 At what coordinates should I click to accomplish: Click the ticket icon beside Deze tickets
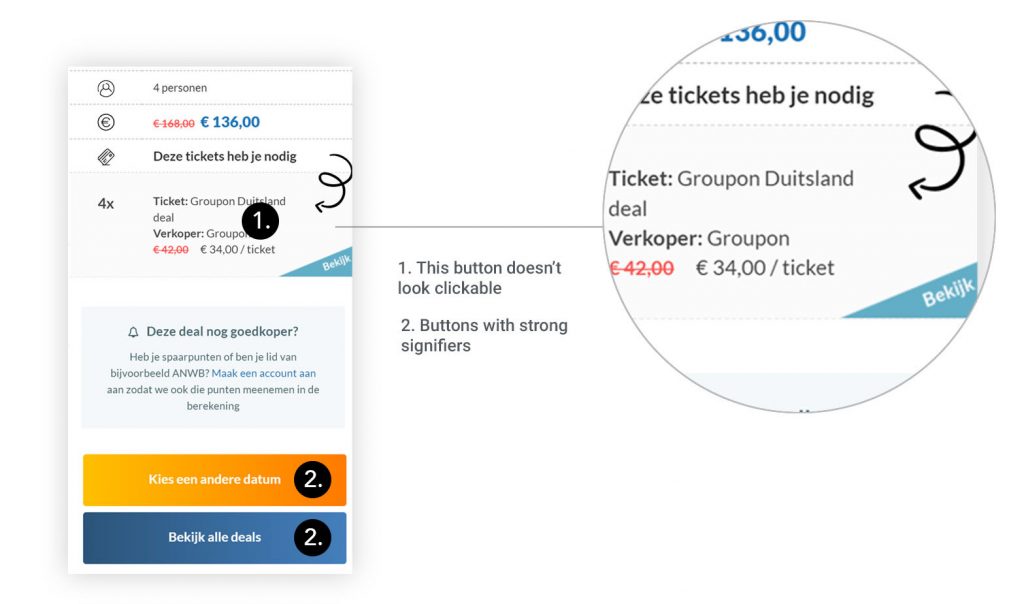point(106,156)
